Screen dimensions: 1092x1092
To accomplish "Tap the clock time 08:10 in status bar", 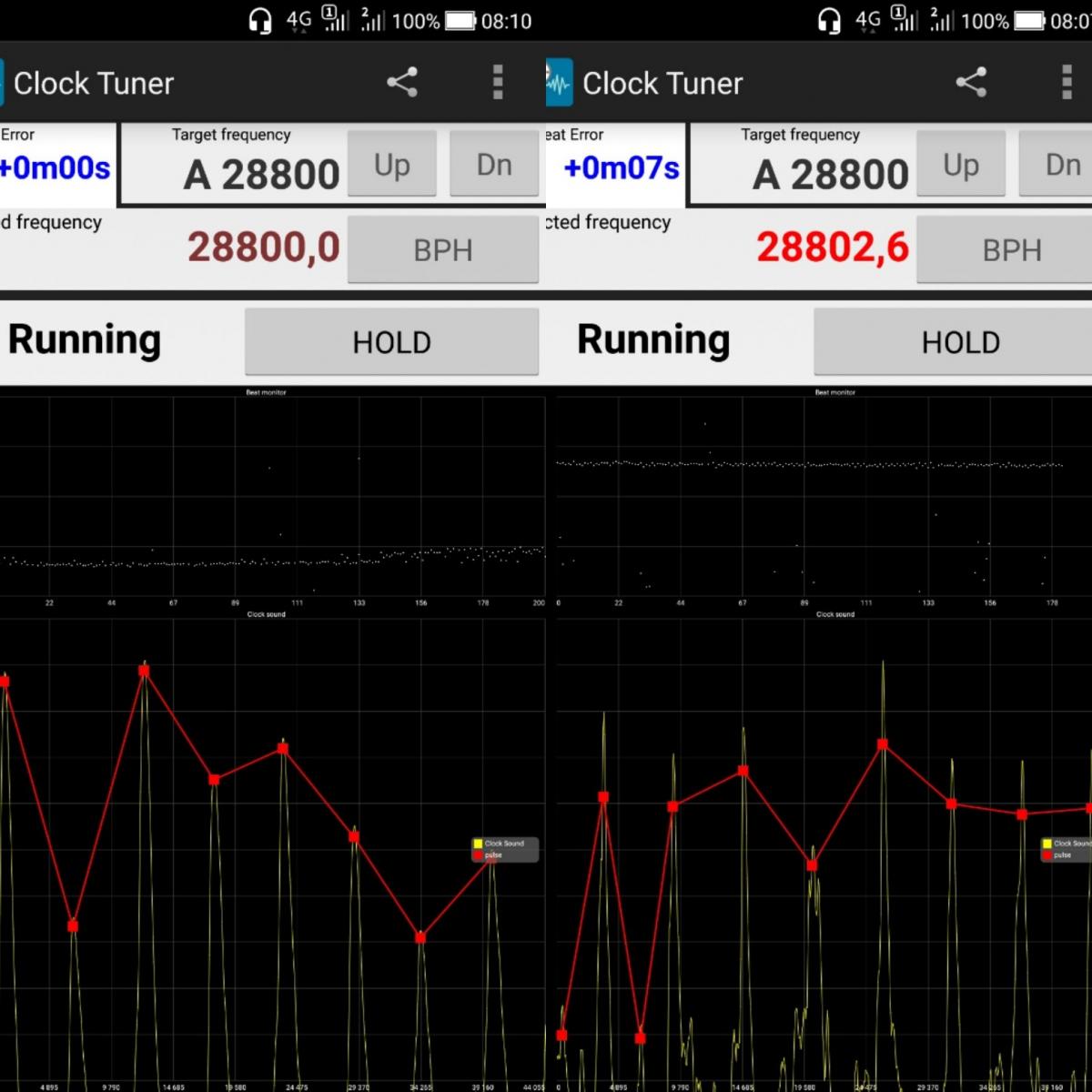I will click(506, 21).
